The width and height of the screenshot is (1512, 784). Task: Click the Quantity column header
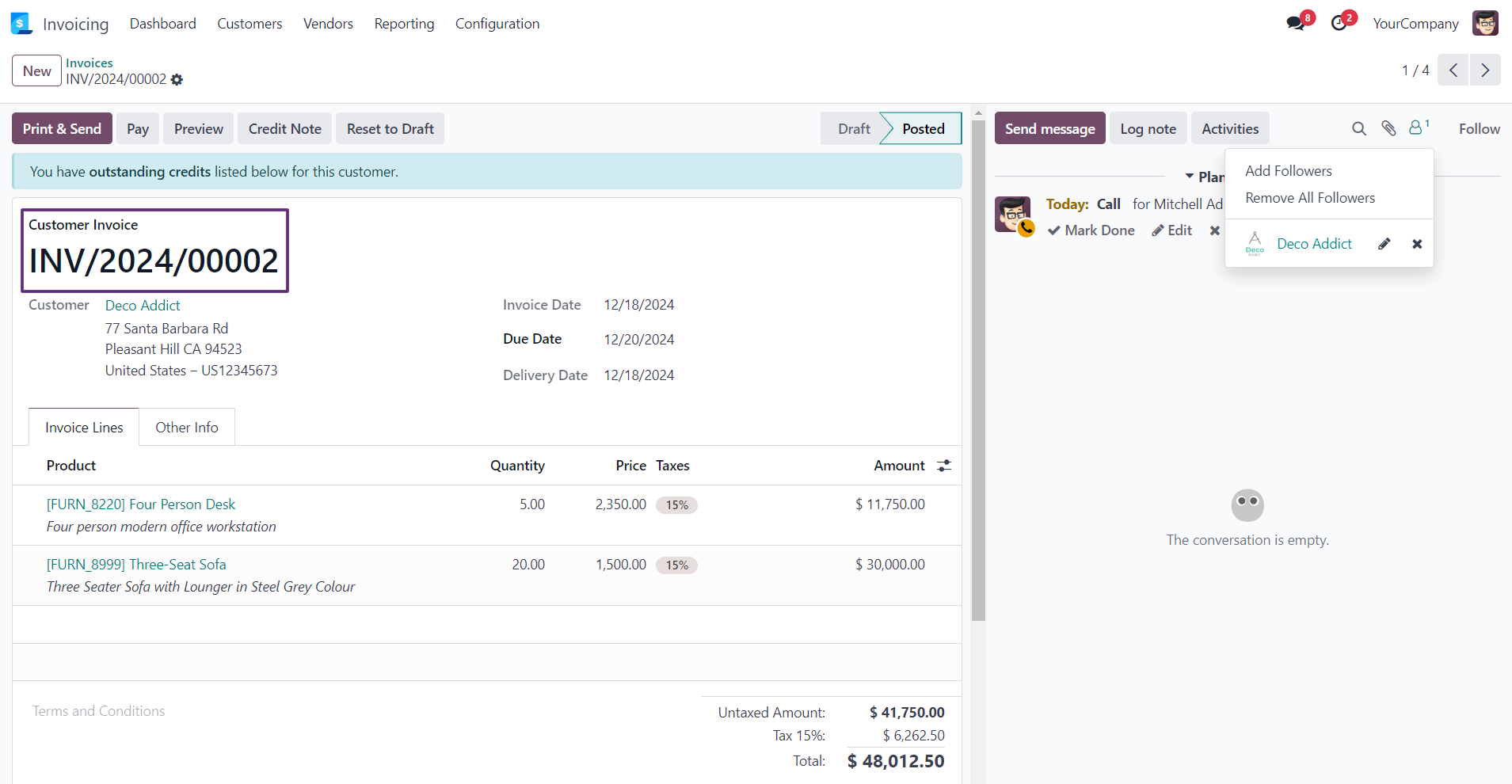517,466
